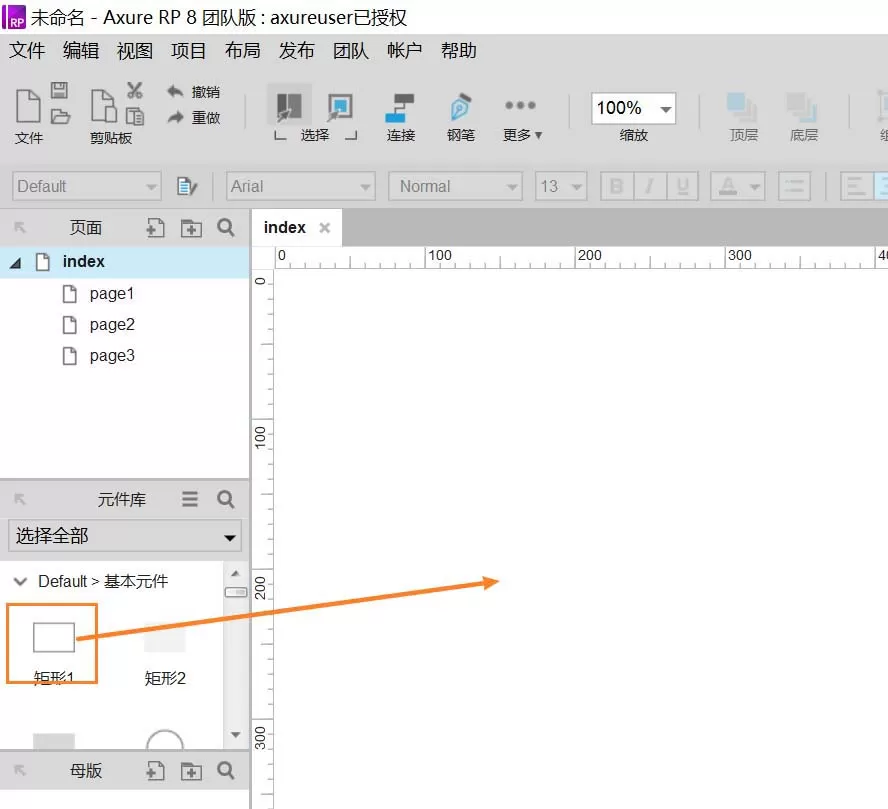
Task: Click the open folder icon
Action: click(x=60, y=116)
